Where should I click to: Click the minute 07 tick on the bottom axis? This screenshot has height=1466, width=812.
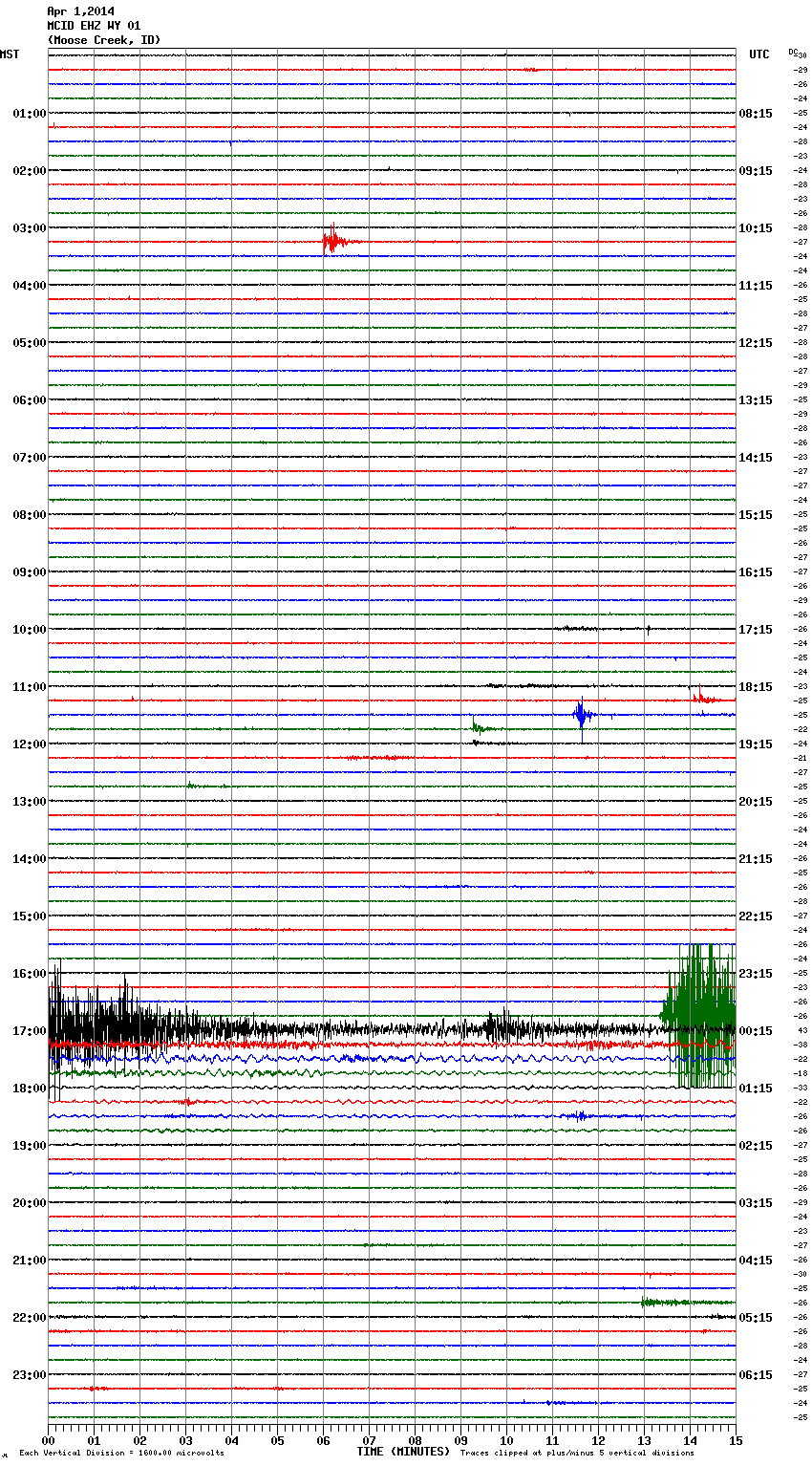point(369,1440)
